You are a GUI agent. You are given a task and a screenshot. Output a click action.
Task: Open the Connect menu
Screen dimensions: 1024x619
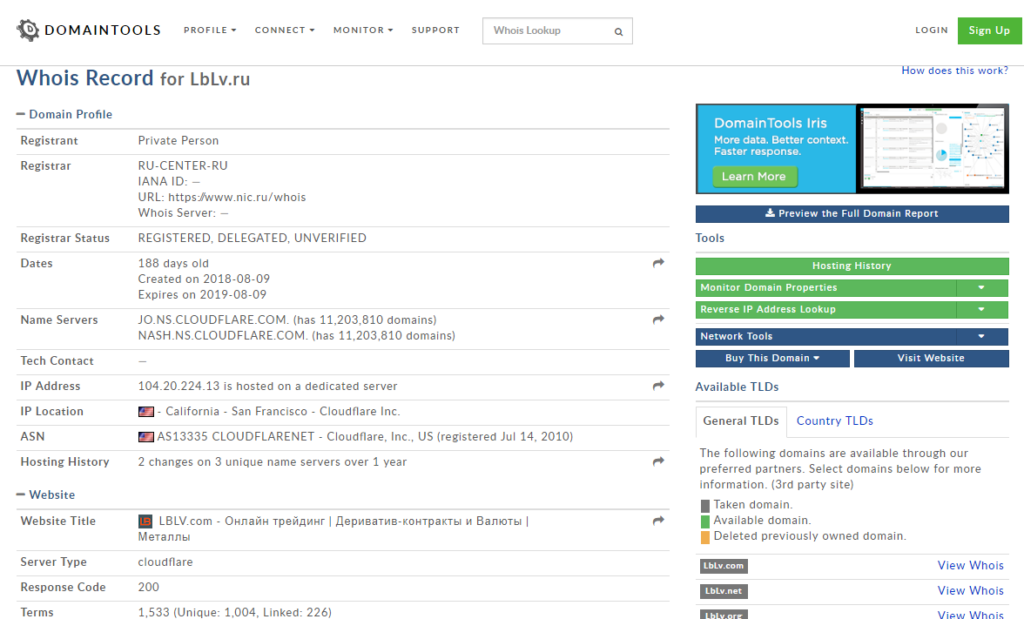pos(285,30)
